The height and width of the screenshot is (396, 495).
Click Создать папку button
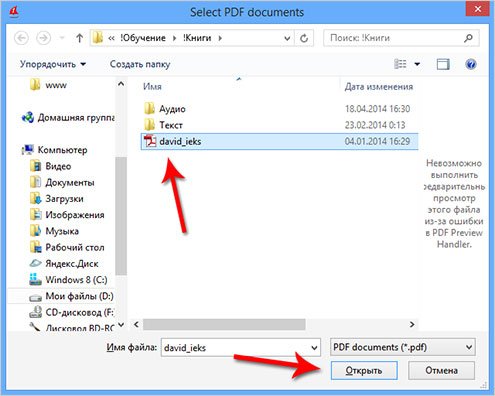[x=140, y=64]
